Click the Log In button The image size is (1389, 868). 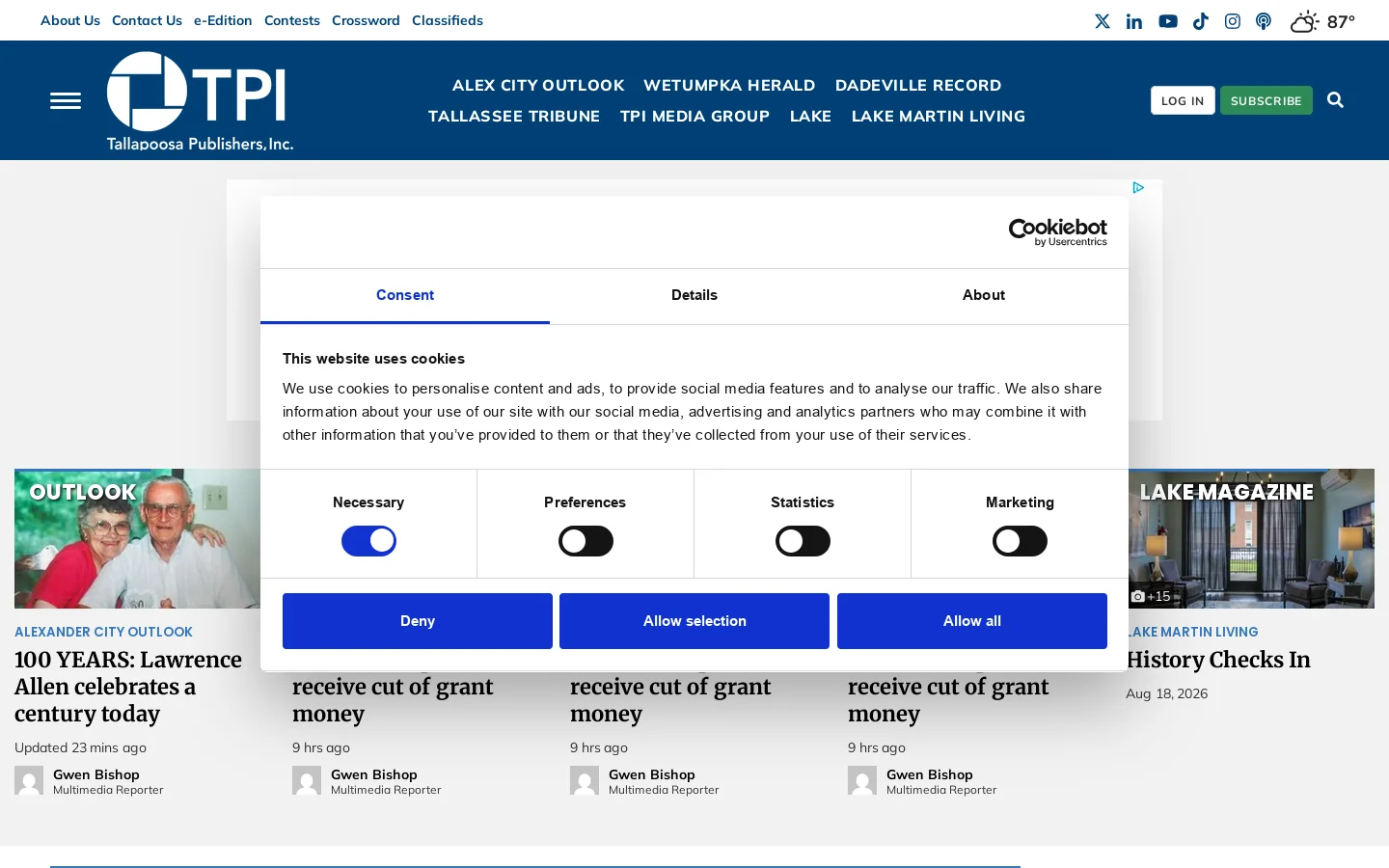click(x=1183, y=100)
